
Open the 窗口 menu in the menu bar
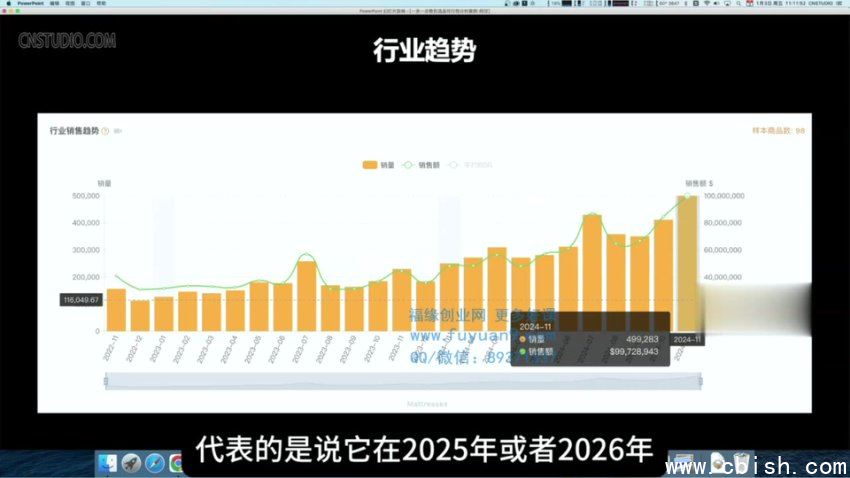coord(85,4)
